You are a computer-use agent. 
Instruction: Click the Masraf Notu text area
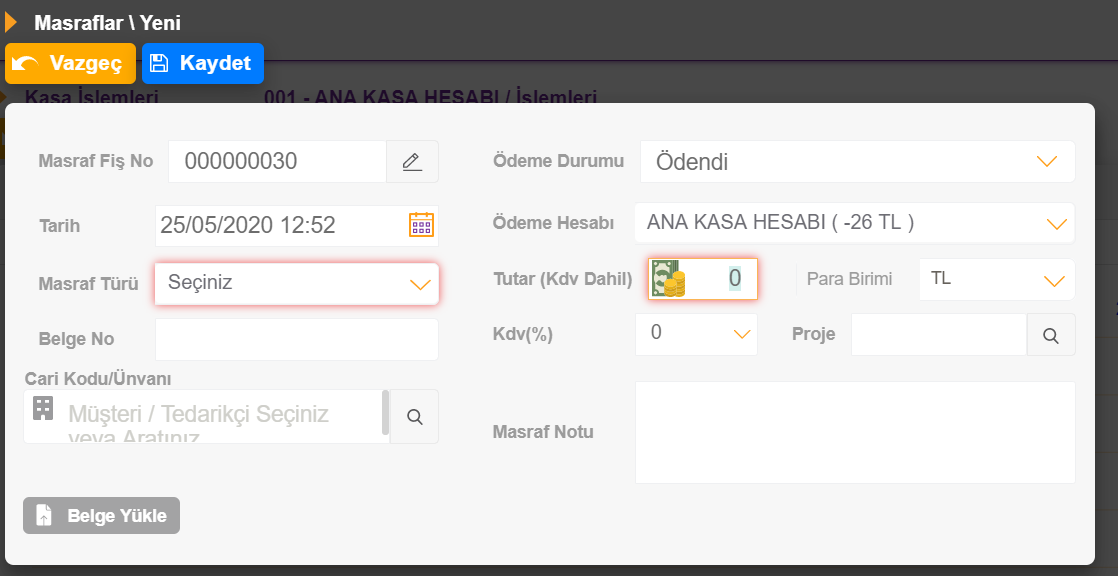855,433
